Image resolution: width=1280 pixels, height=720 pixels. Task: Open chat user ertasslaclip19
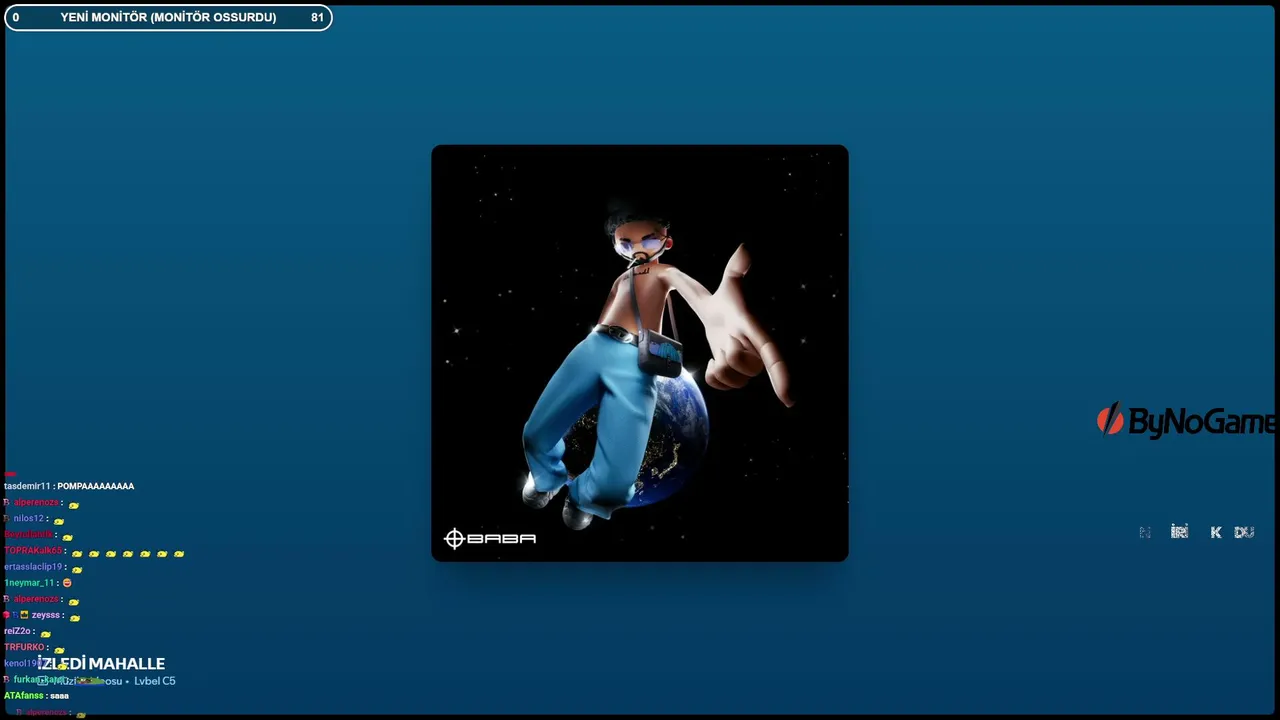[33, 567]
